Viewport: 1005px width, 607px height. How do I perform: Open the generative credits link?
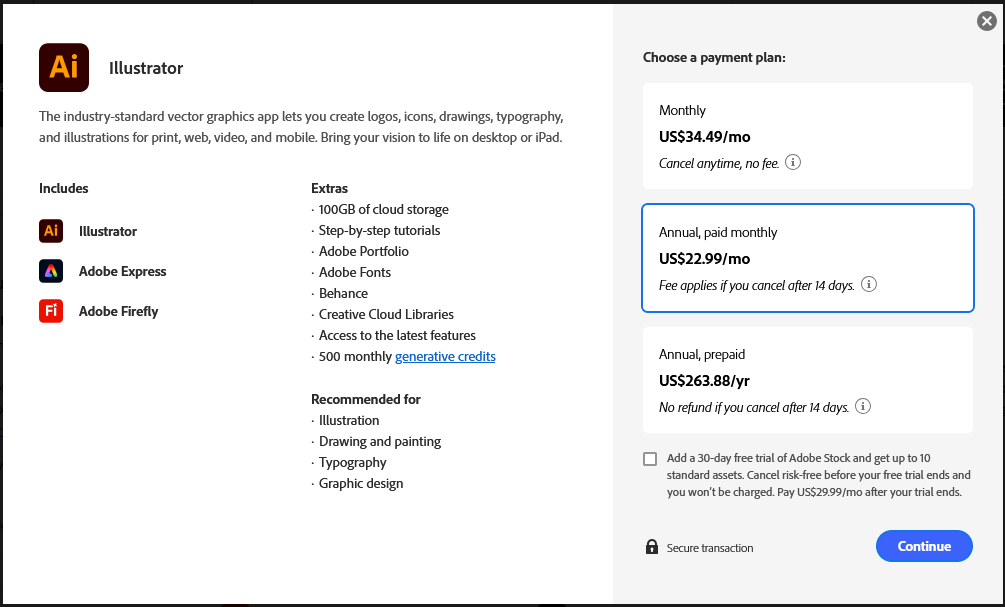point(445,356)
